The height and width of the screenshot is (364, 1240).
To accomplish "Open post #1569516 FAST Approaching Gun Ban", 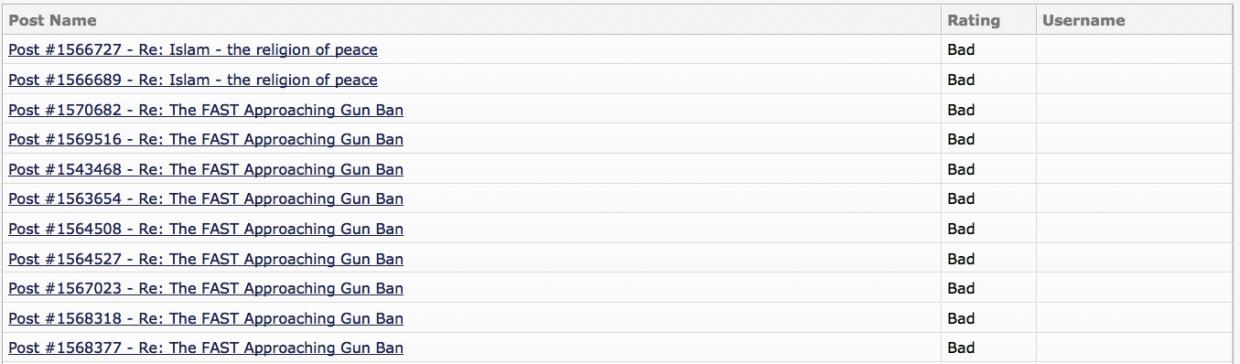I will 206,139.
